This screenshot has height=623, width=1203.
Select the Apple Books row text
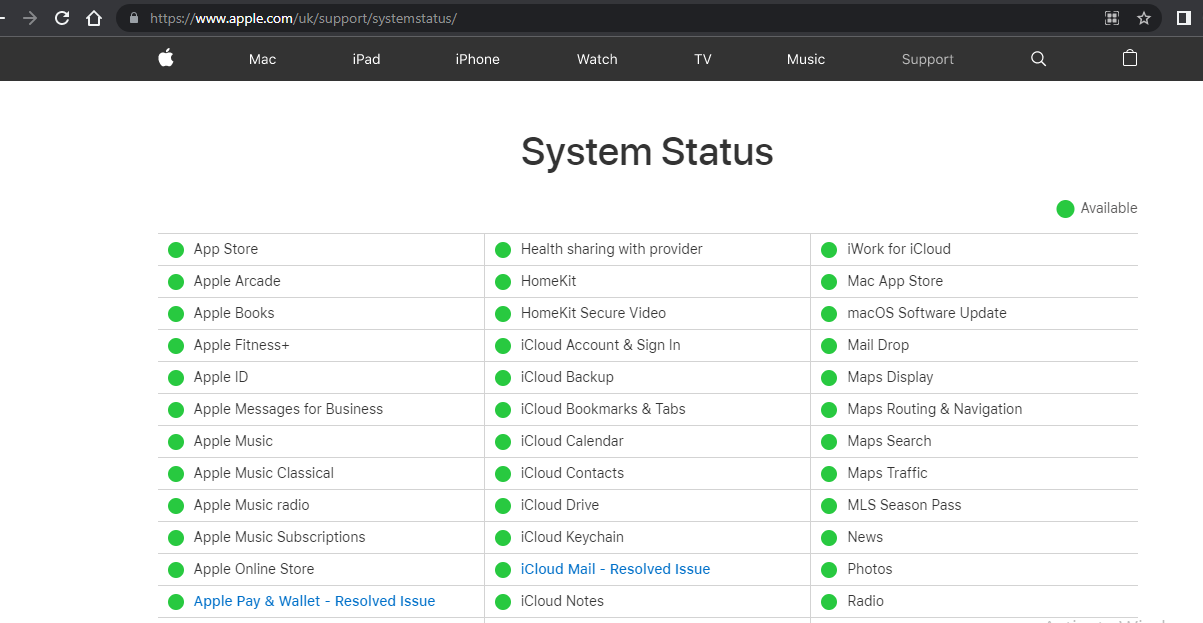click(234, 313)
